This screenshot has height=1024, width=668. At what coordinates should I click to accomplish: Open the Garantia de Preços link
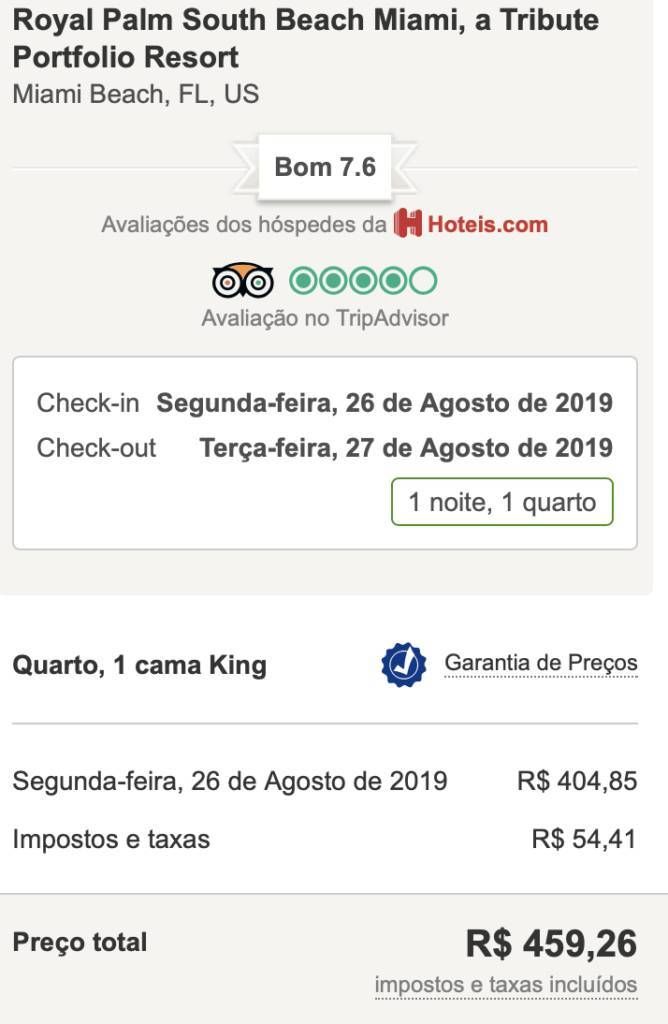[x=541, y=663]
